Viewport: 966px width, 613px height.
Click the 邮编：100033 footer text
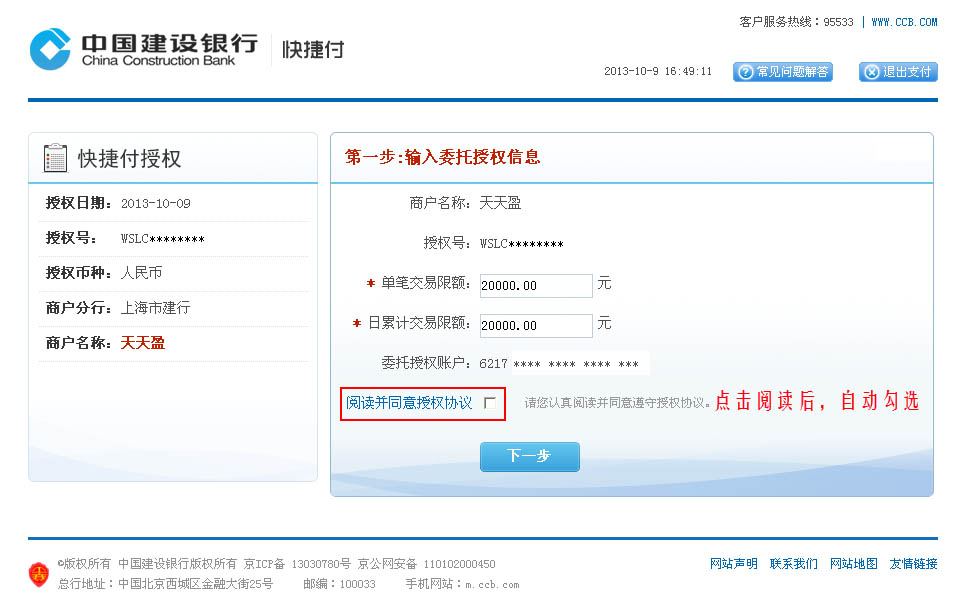tap(339, 584)
